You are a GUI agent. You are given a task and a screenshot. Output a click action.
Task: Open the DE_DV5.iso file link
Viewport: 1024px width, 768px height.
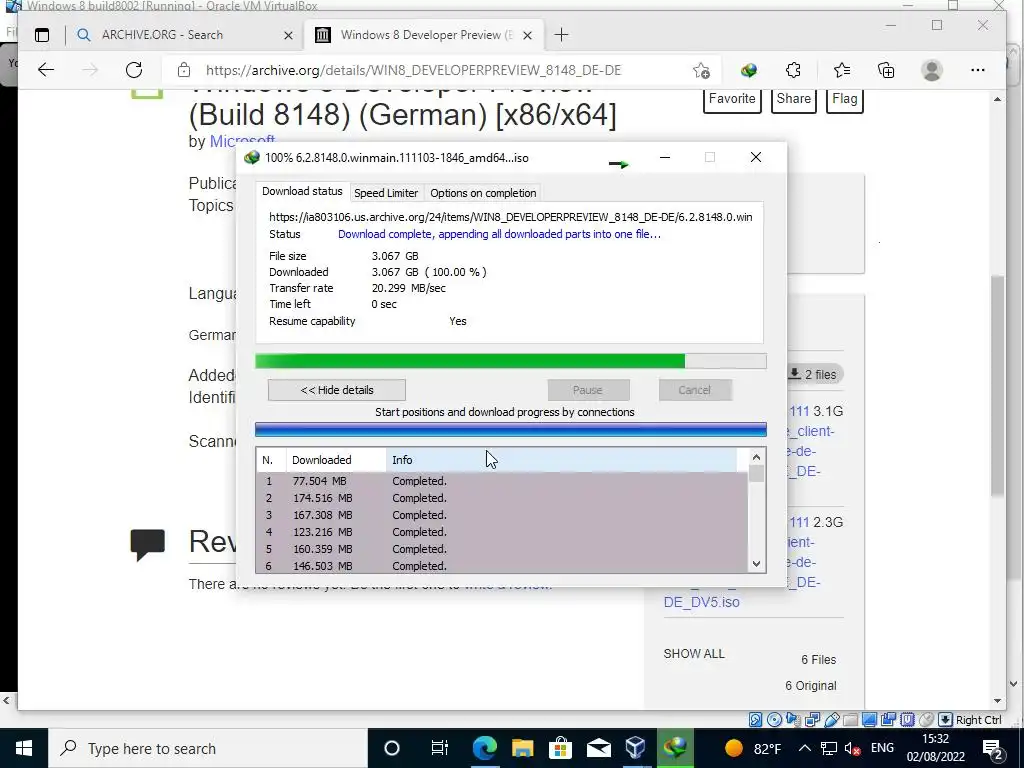tap(701, 602)
